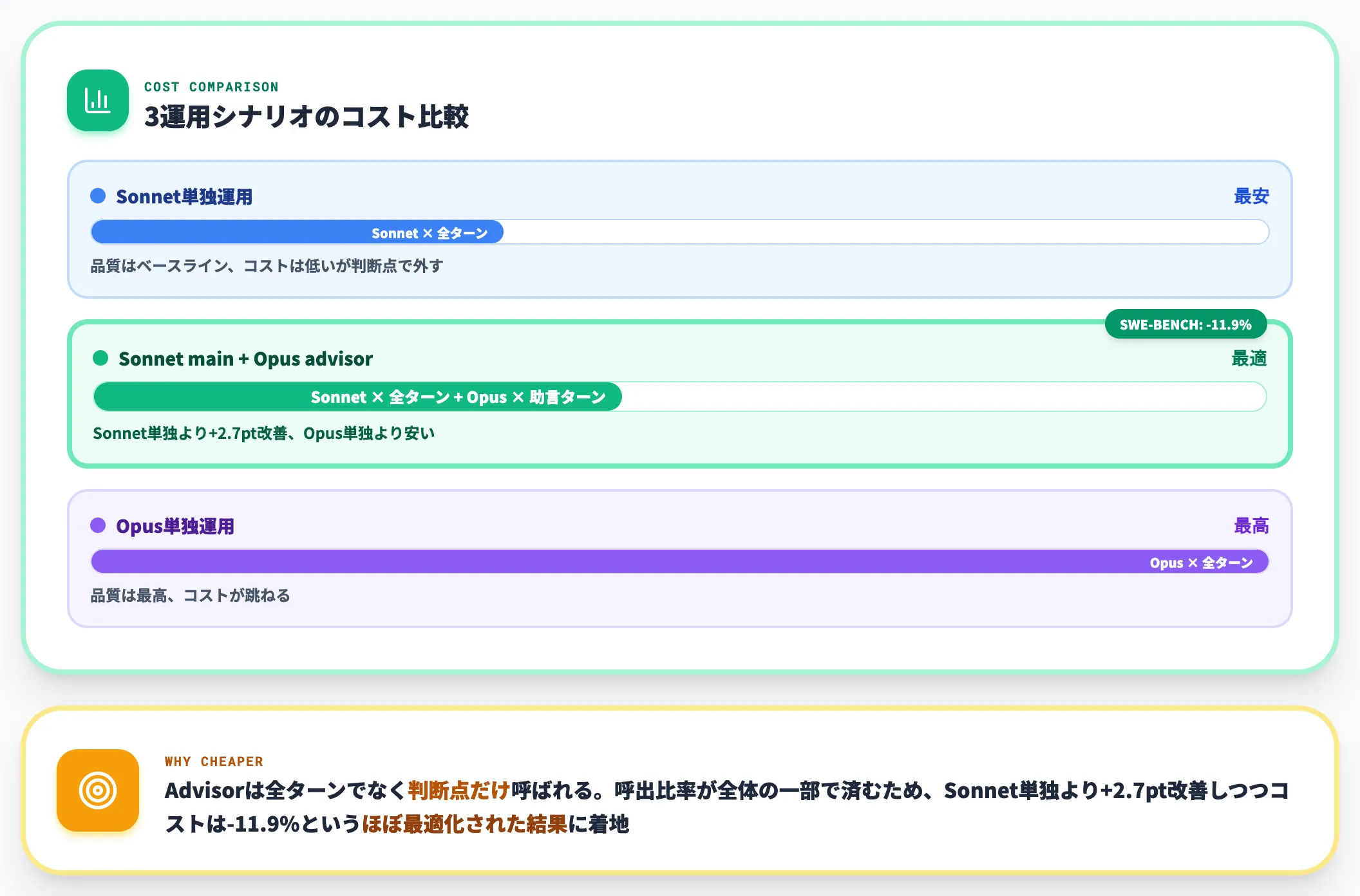
Task: Click the blue dot beside Sonnet単独運用
Action: [98, 196]
